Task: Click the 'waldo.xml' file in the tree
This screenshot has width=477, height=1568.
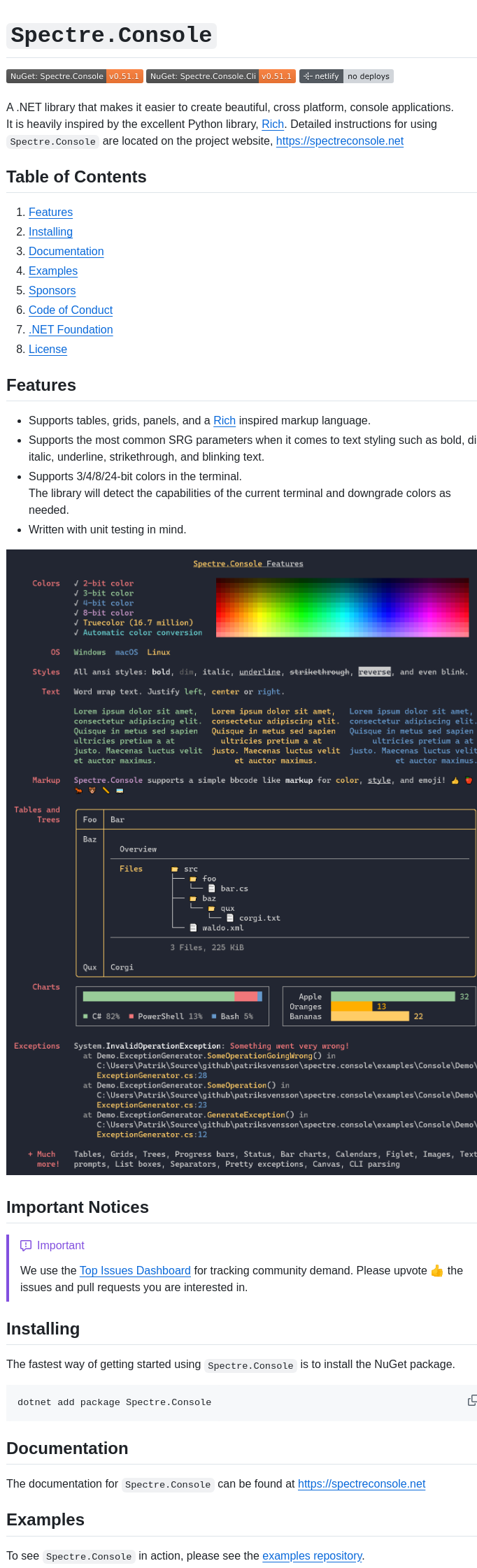Action: pos(223,928)
